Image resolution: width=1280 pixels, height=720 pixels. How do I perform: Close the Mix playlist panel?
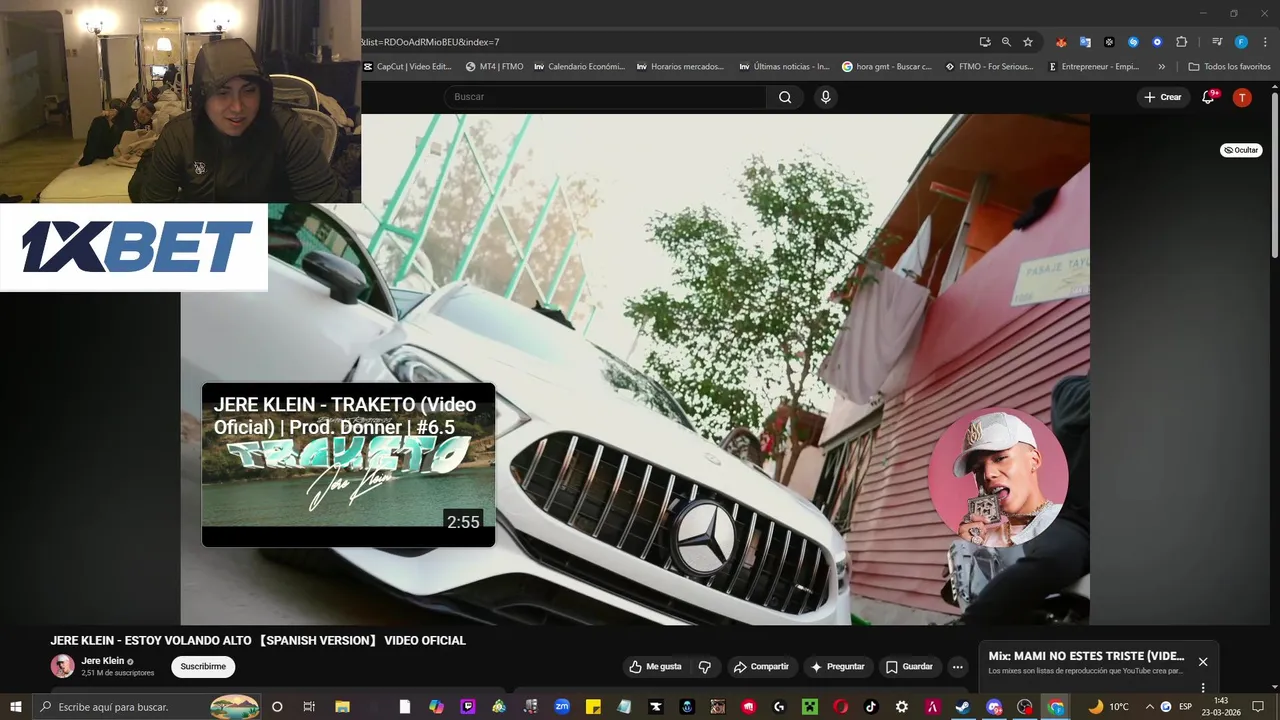[1203, 662]
